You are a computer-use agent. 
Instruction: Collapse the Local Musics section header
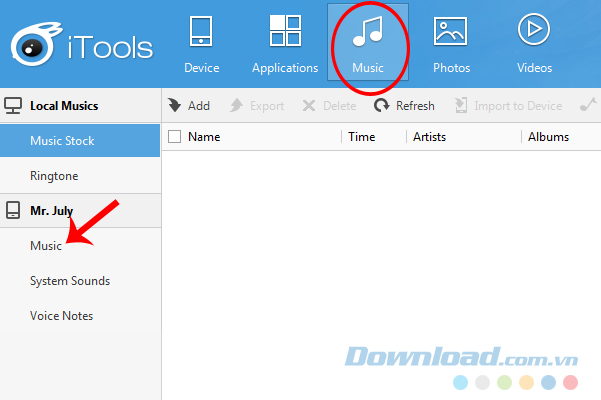80,106
